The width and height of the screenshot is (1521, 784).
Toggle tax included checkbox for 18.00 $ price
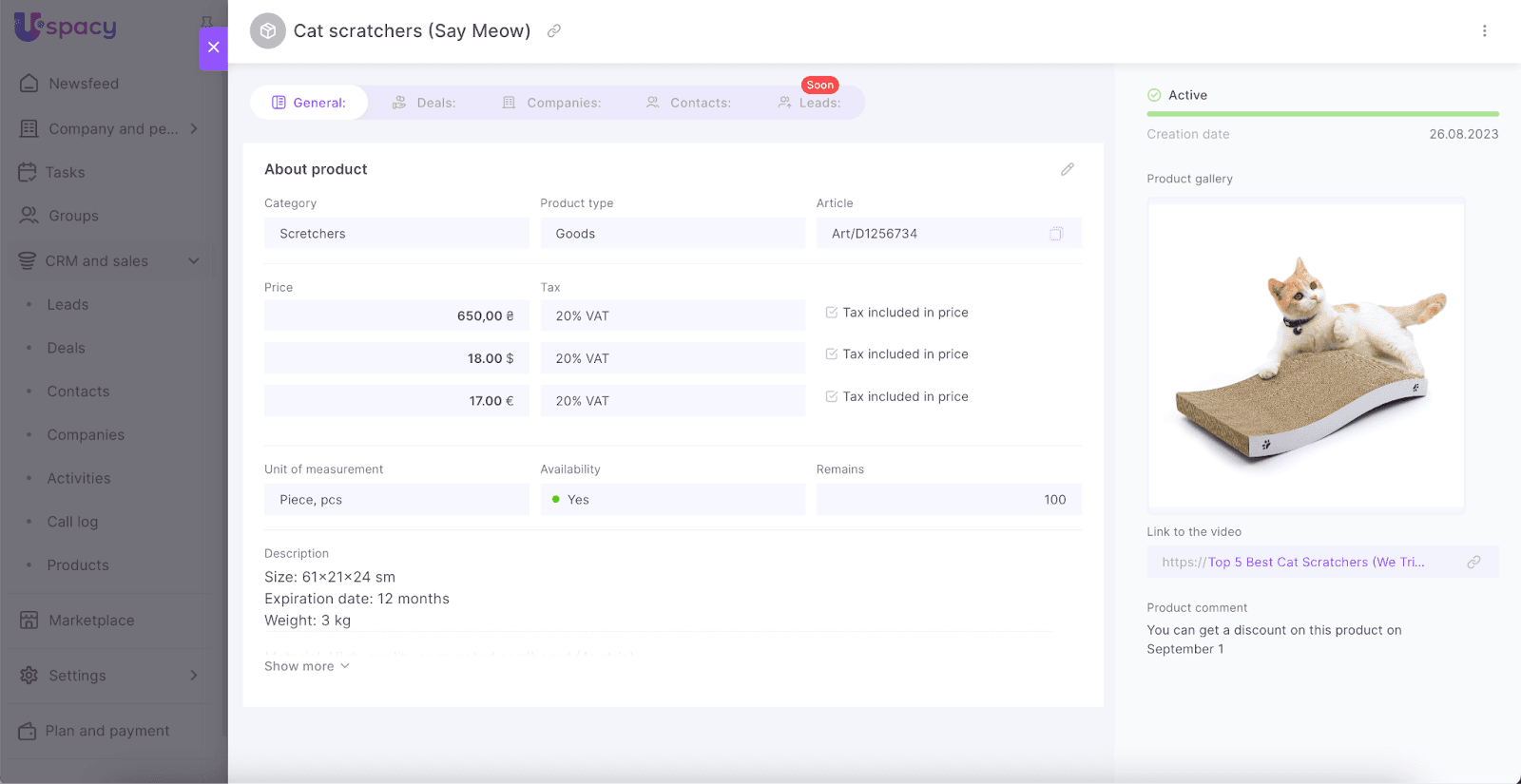point(832,354)
